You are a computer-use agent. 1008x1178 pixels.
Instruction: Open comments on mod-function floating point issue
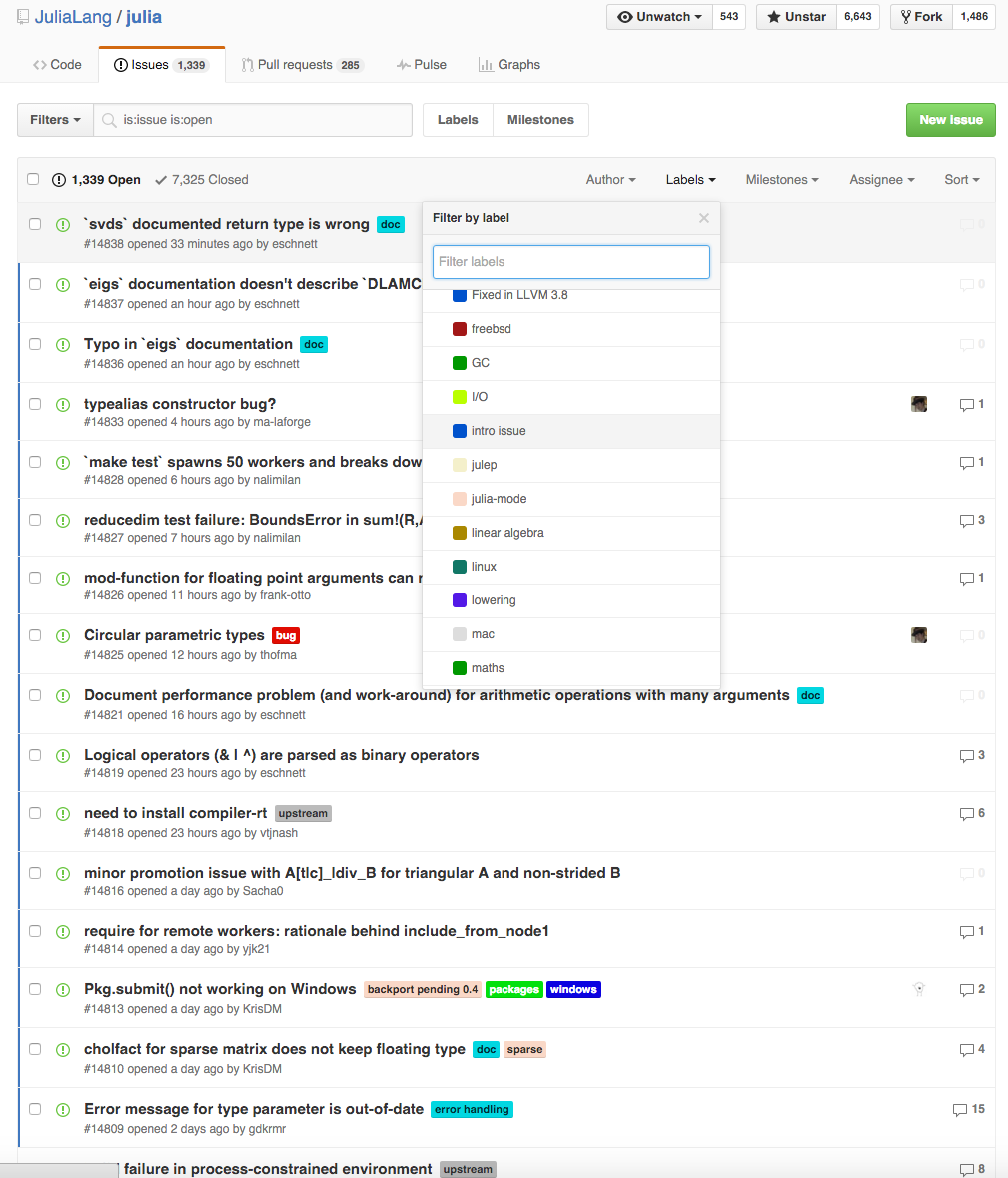972,578
